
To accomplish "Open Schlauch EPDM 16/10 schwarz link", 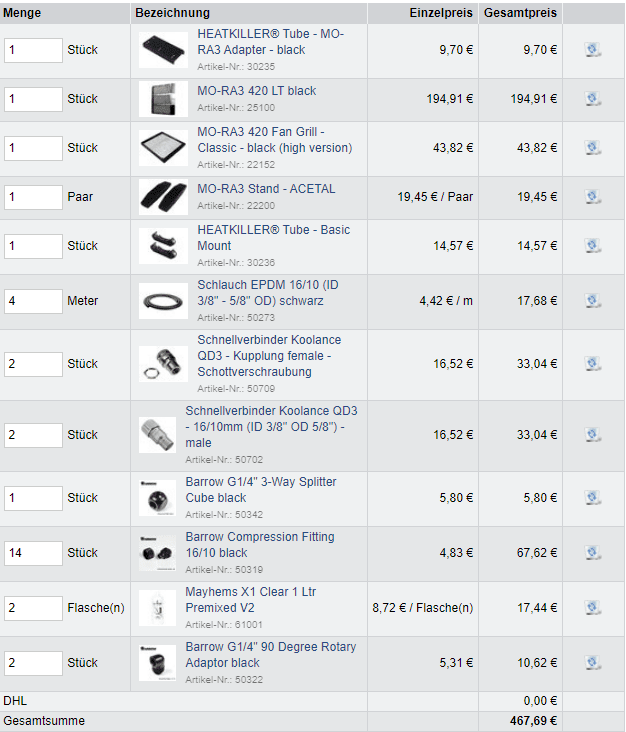I will 267,293.
